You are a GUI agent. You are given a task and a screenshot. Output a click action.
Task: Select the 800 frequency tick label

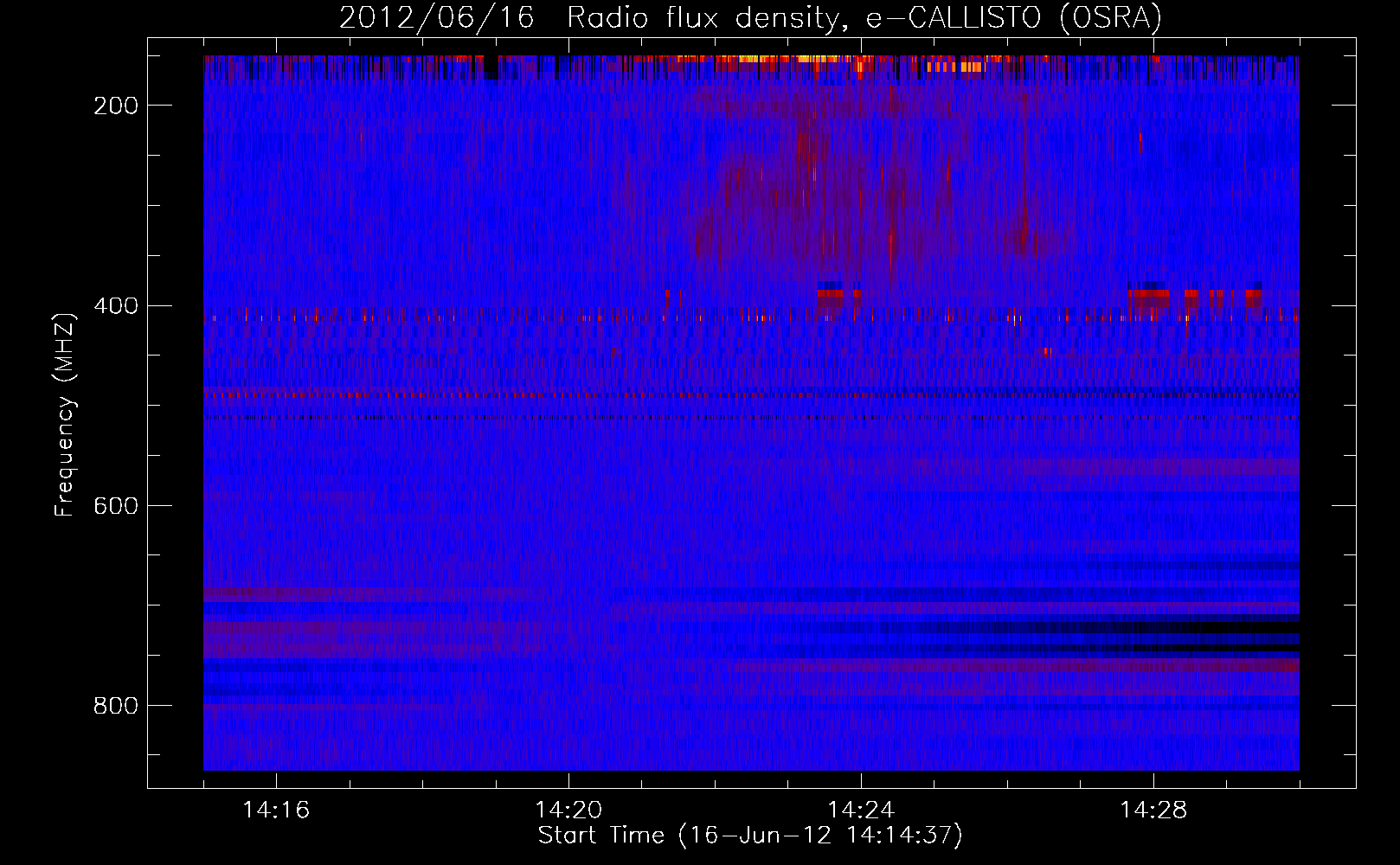click(x=116, y=706)
